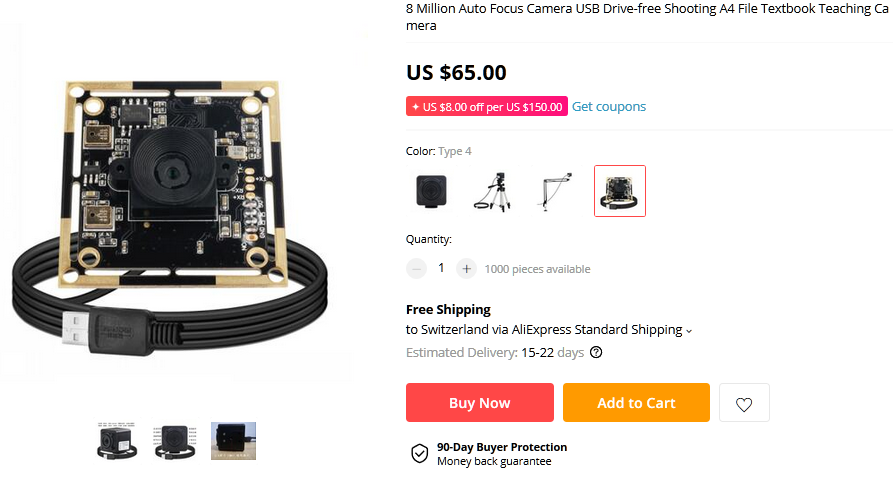
Task: Click the wishlist heart icon
Action: [744, 403]
